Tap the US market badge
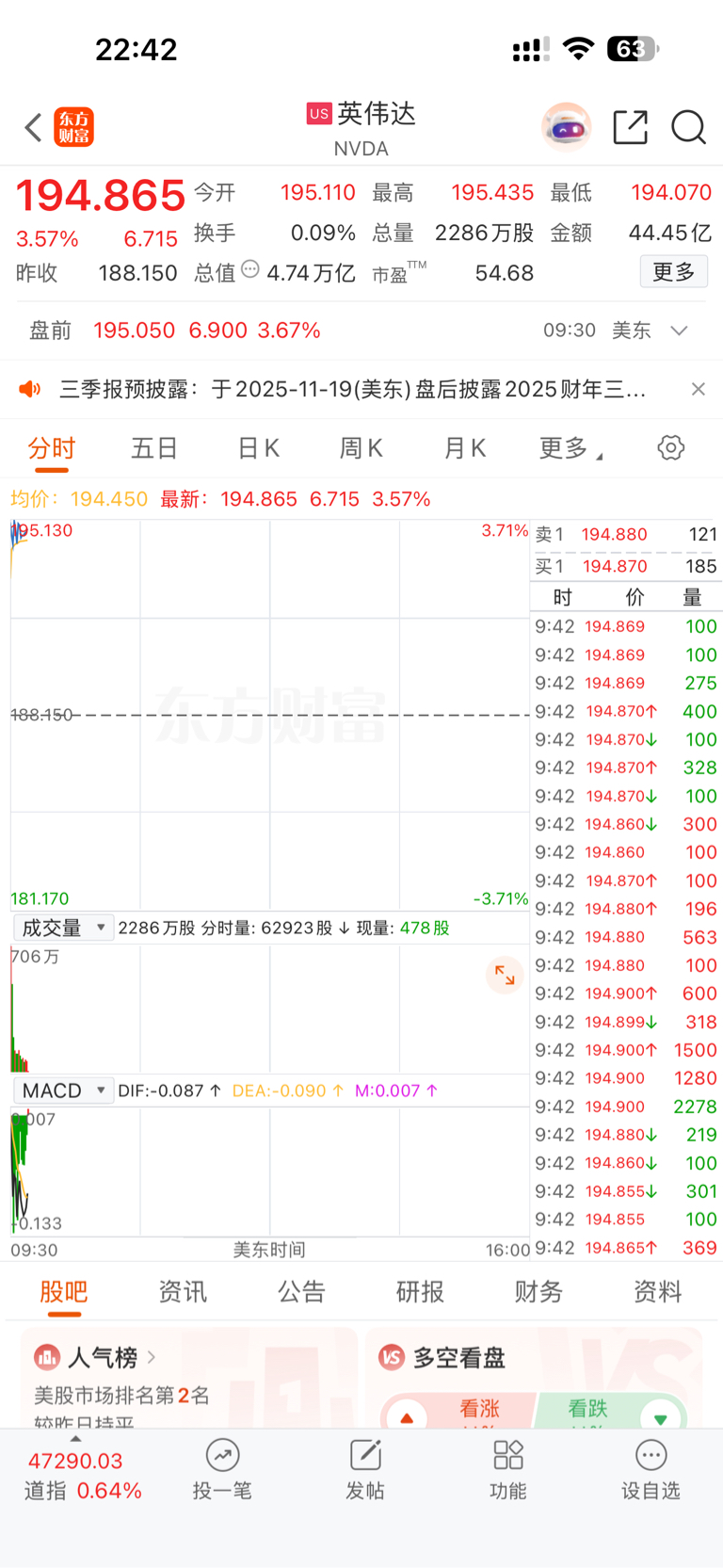723x1568 pixels. tap(319, 114)
